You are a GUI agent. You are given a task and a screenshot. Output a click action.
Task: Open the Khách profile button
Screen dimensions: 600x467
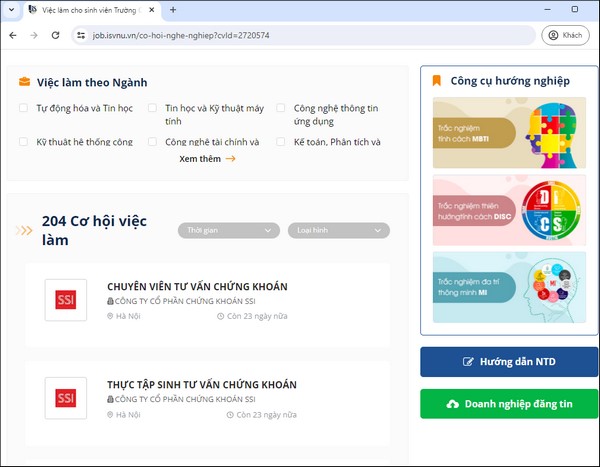pos(564,35)
